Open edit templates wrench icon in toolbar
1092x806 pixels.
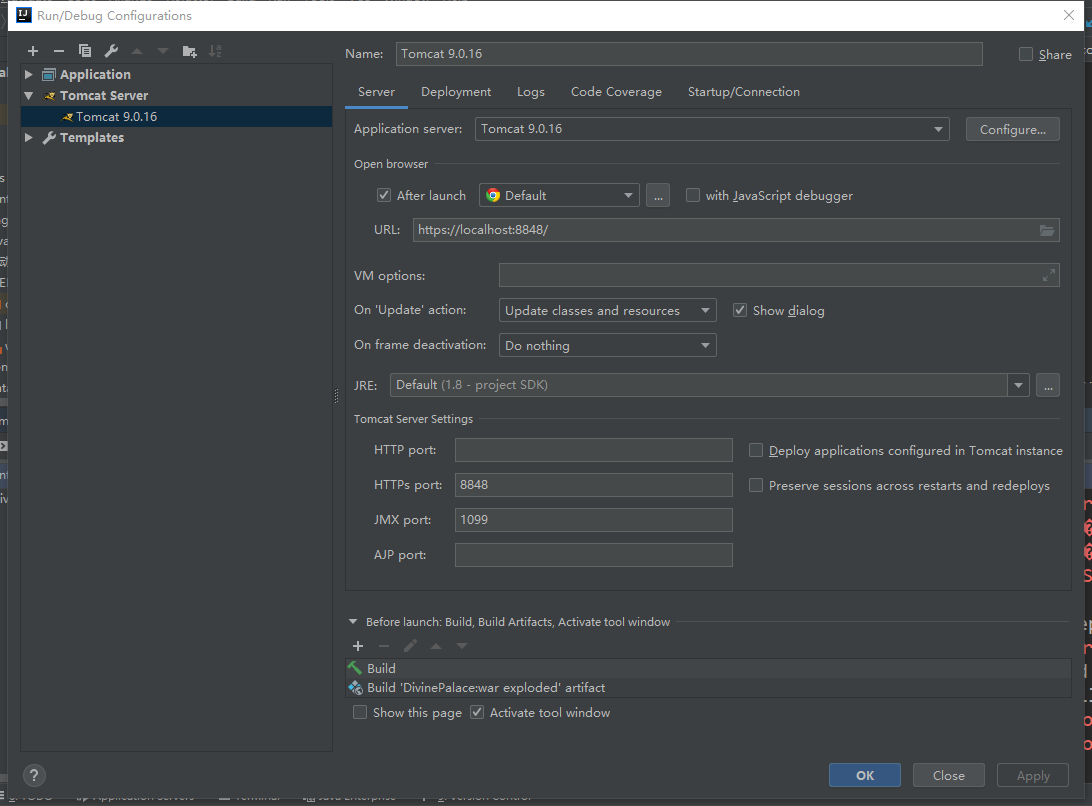[111, 51]
